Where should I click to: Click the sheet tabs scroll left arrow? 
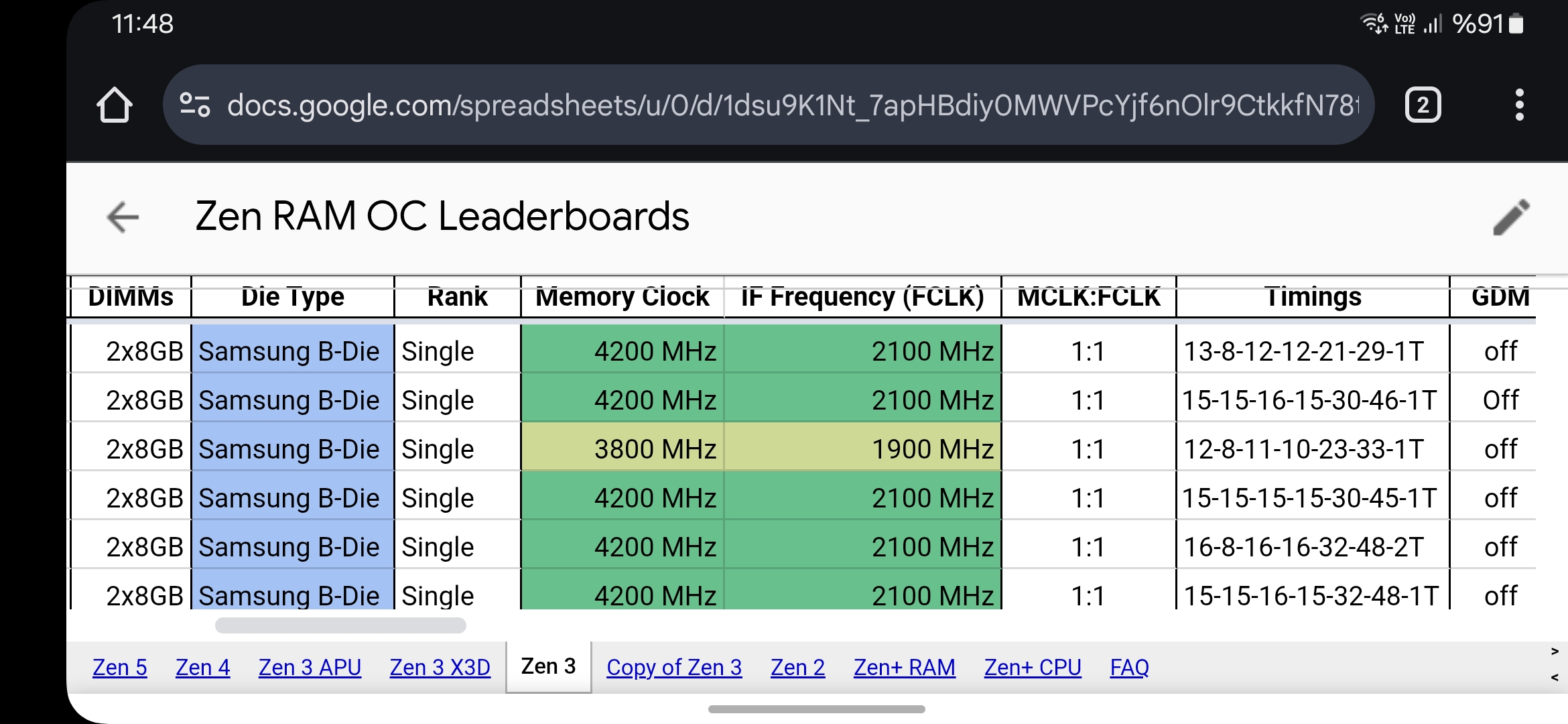[x=1555, y=678]
